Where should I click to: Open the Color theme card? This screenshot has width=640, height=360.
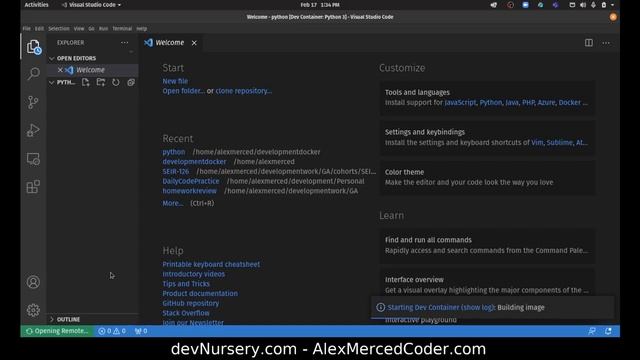click(x=487, y=177)
